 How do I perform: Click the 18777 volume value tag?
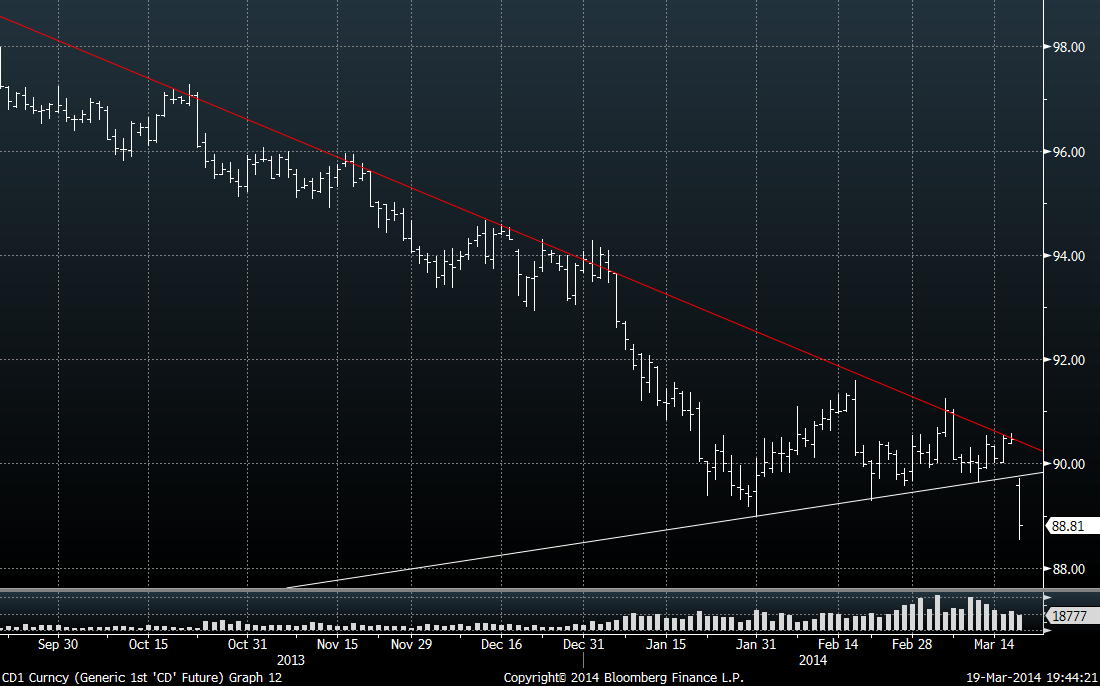coord(1070,617)
